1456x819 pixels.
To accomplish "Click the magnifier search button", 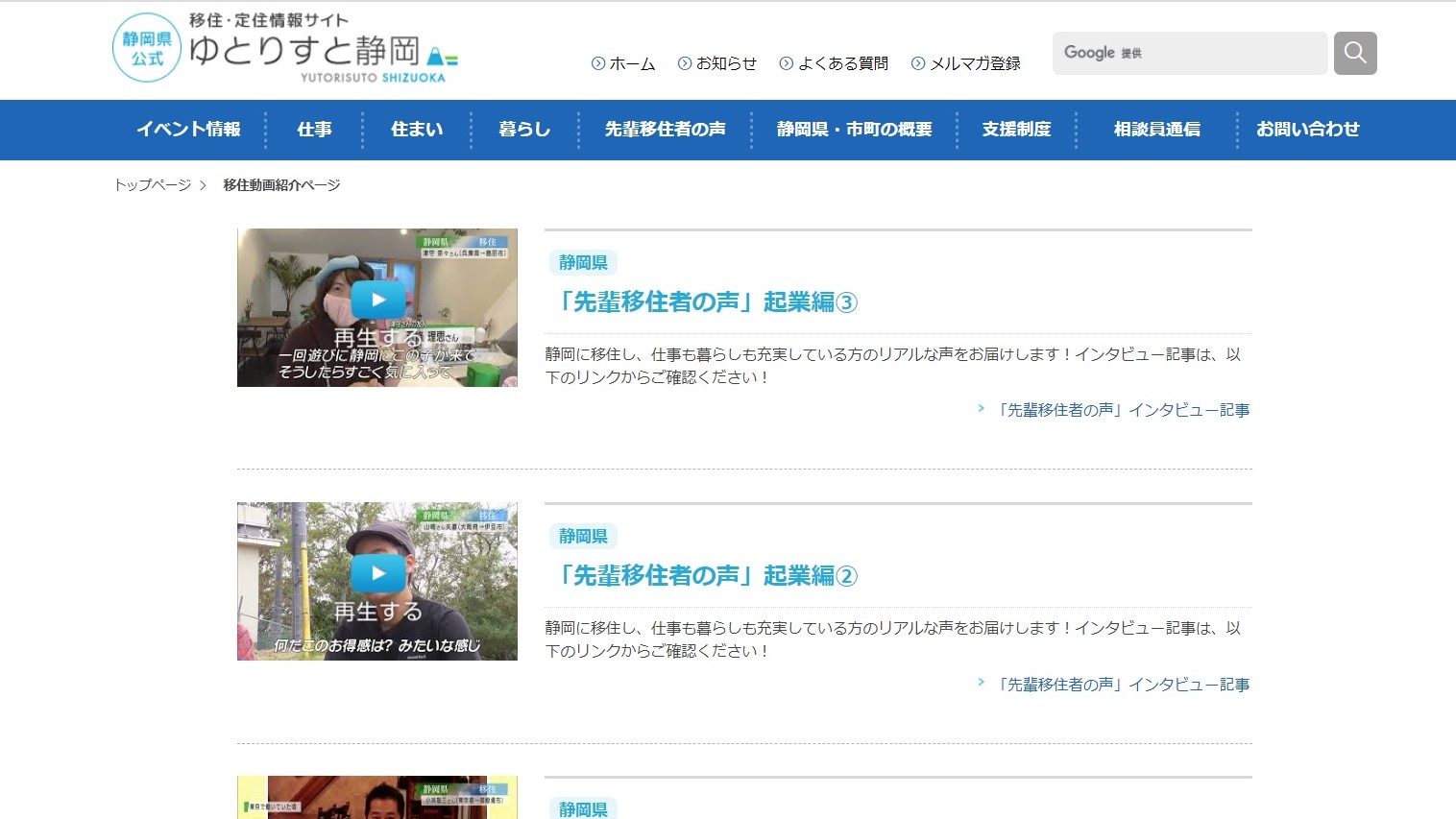I will [1355, 53].
